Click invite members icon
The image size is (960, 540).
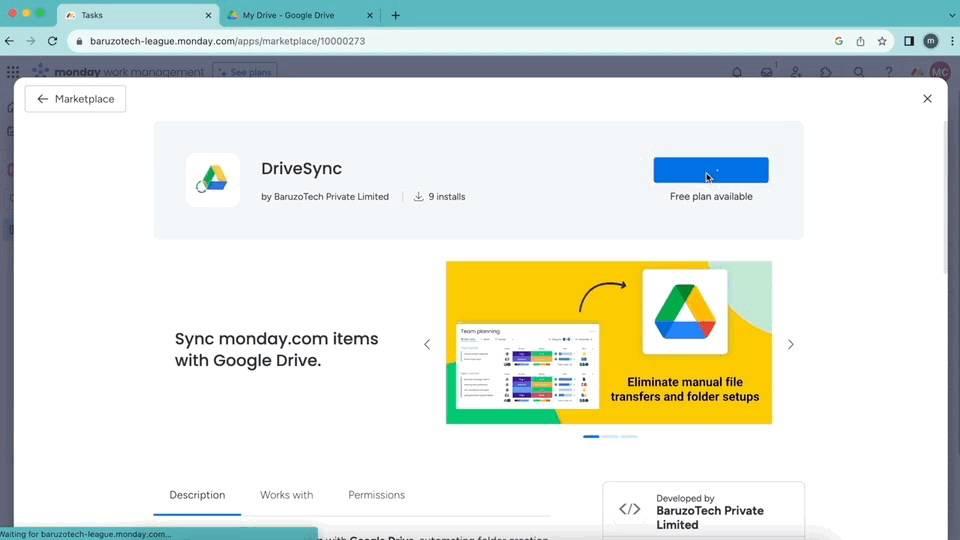[796, 72]
